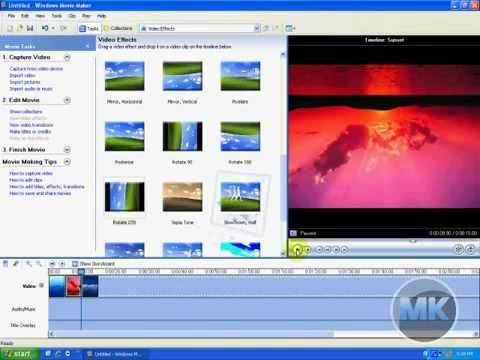Image resolution: width=480 pixels, height=360 pixels.
Task: Select the Posterize effect thumbnail
Action: coord(125,136)
